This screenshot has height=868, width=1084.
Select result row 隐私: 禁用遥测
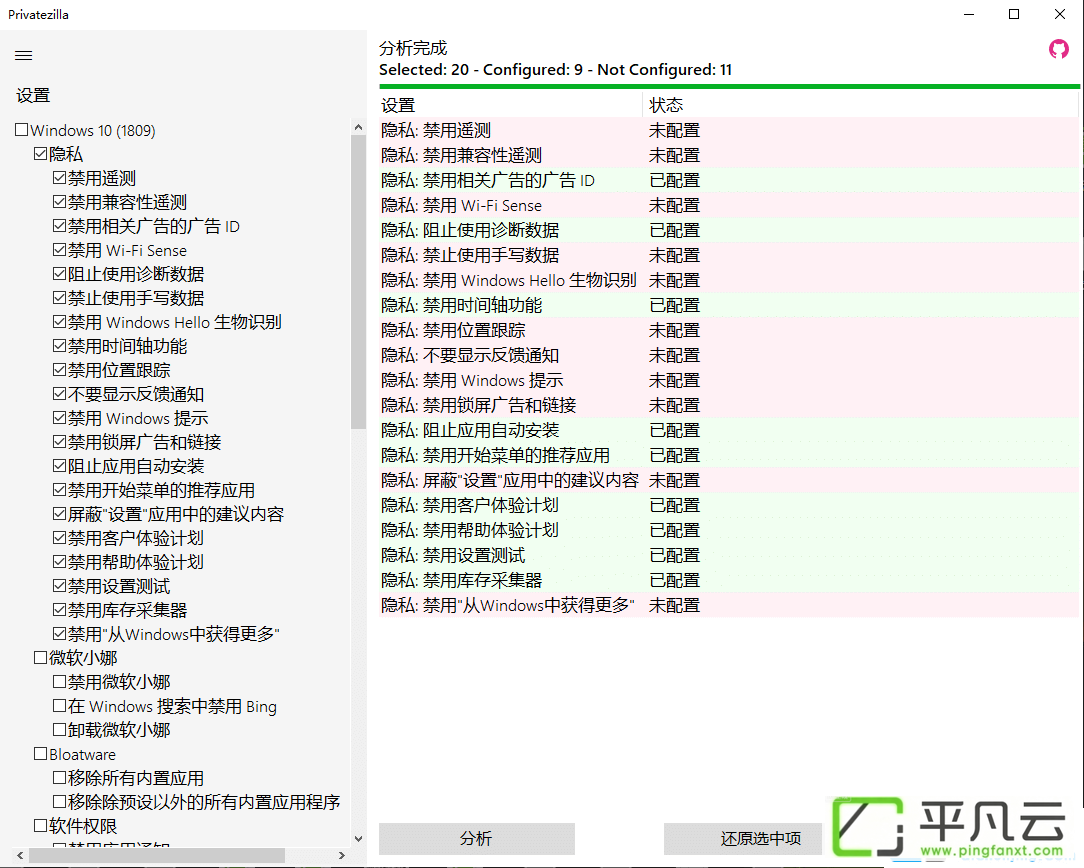pyautogui.click(x=729, y=130)
